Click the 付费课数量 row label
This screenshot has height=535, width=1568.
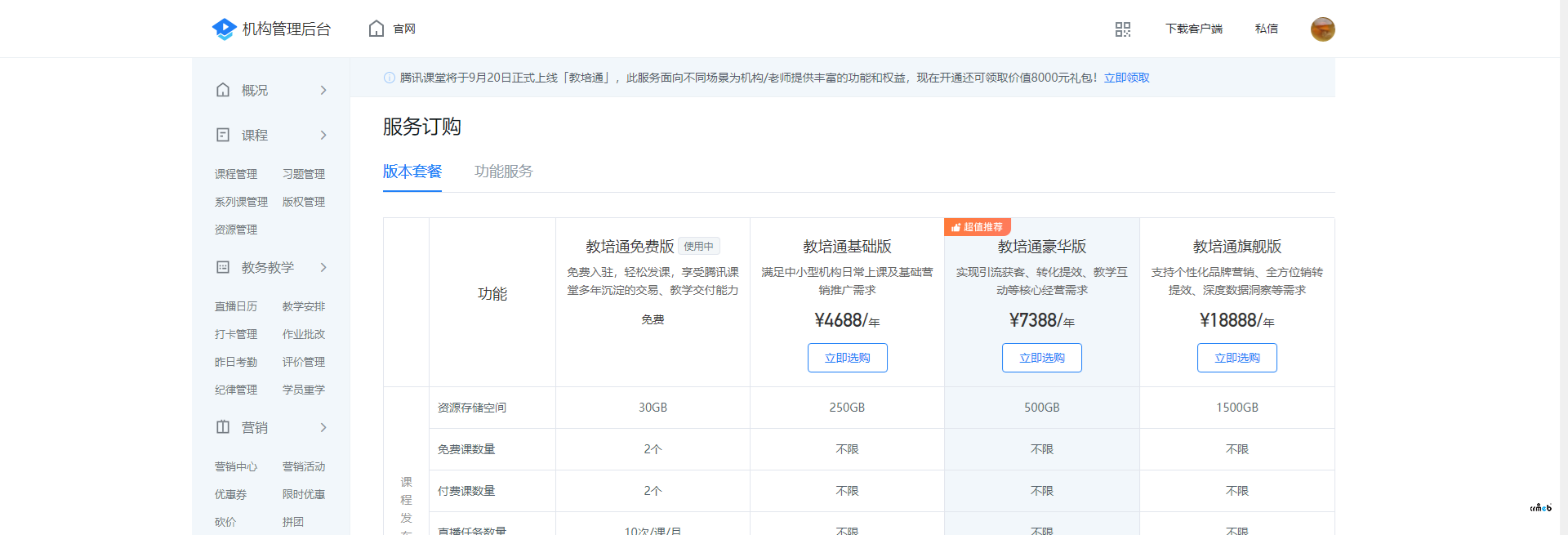click(466, 491)
